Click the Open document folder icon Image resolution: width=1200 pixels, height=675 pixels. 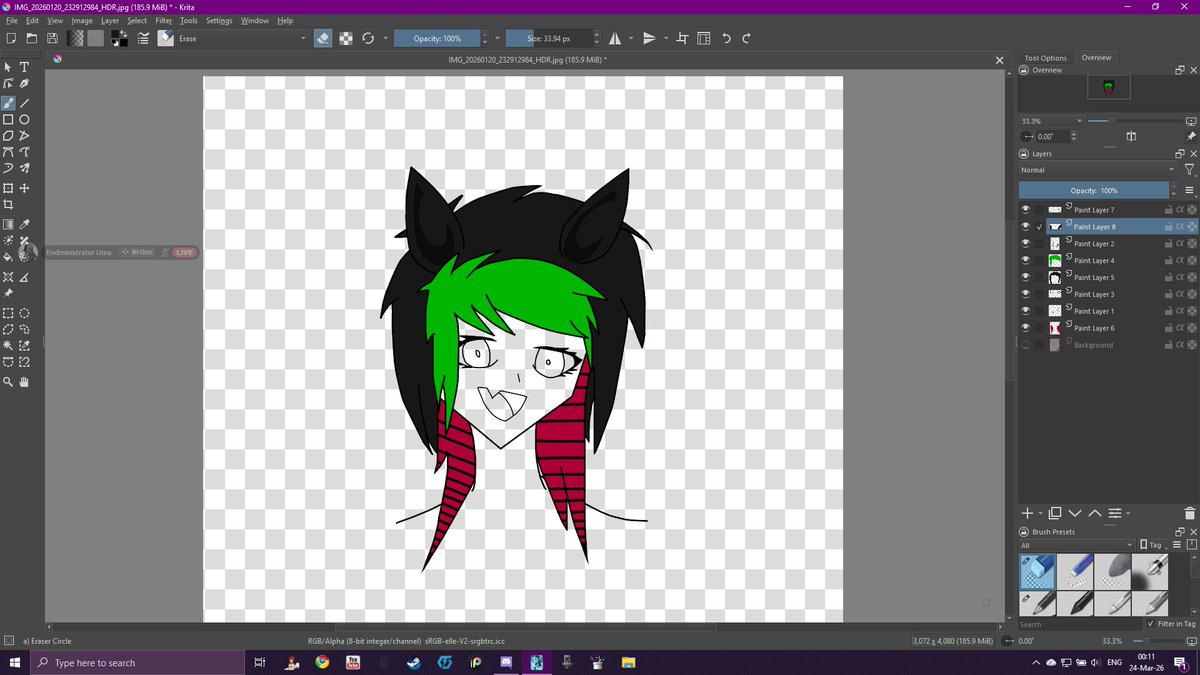point(31,38)
